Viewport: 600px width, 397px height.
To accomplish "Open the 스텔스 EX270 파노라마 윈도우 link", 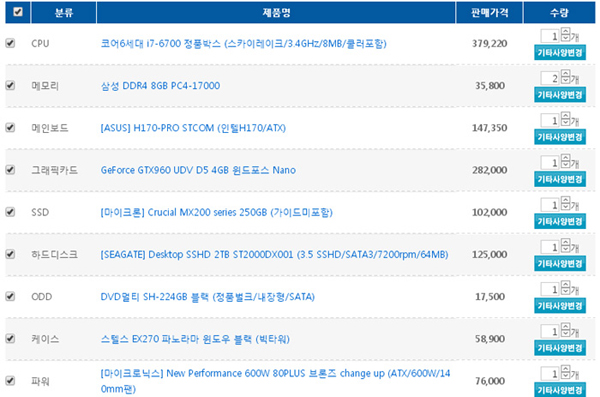I will pos(195,339).
